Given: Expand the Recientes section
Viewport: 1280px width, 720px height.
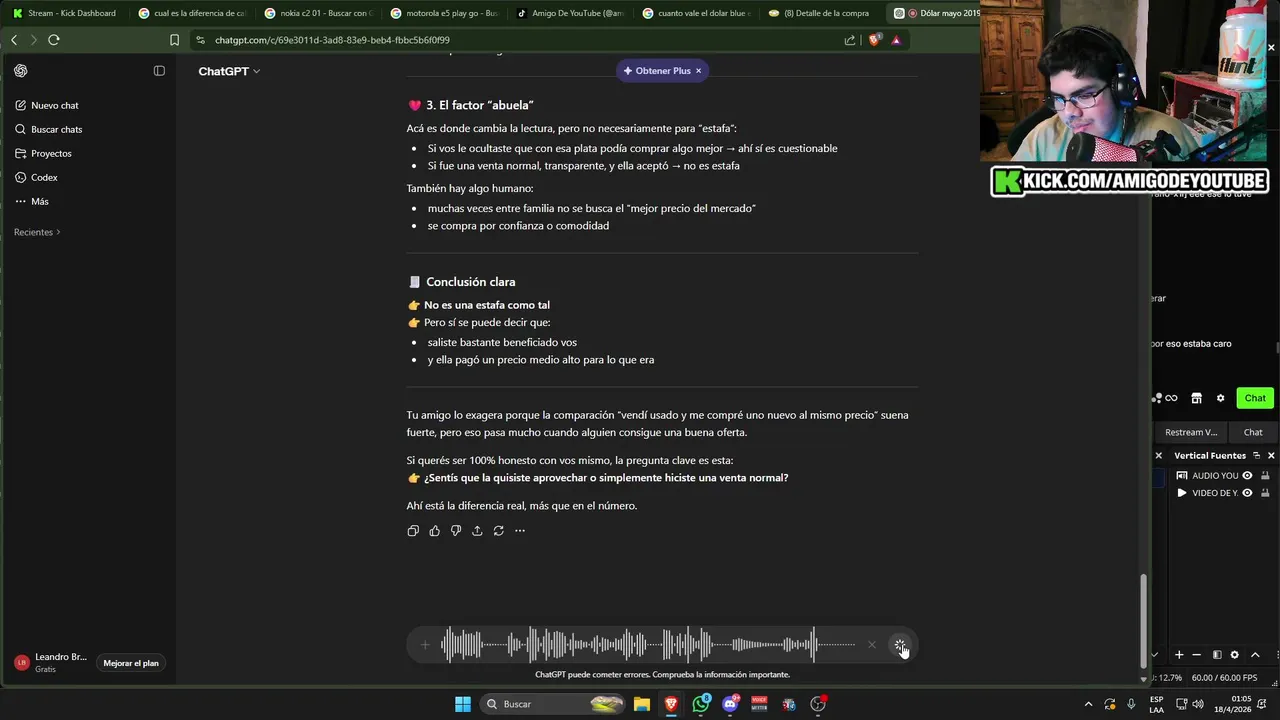Looking at the screenshot, I should pyautogui.click(x=37, y=232).
